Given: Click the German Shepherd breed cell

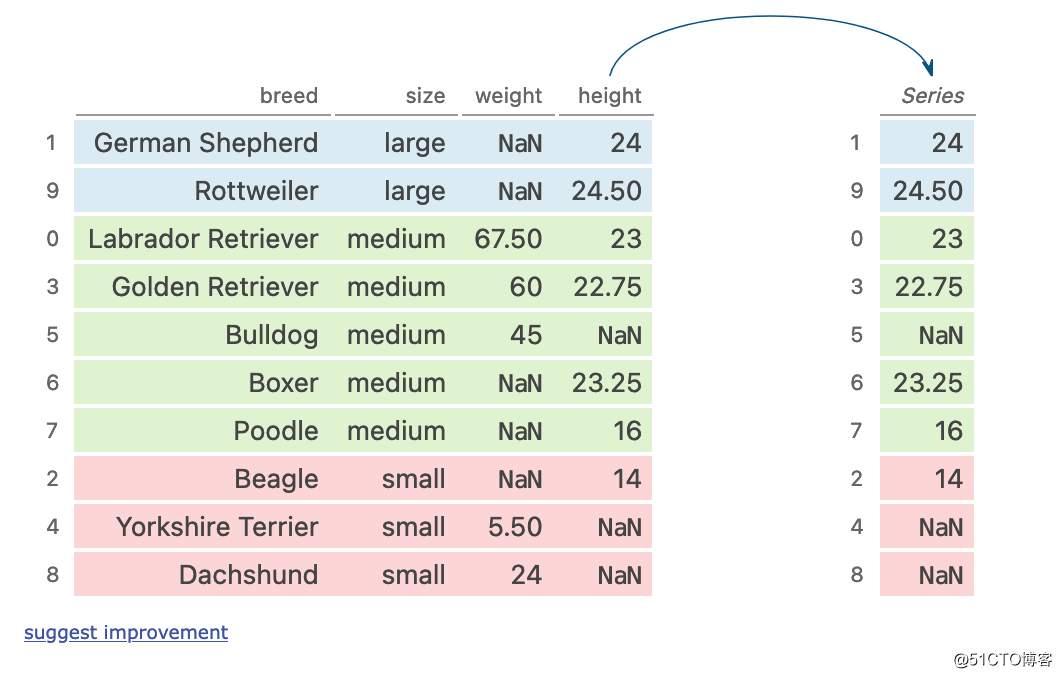Looking at the screenshot, I should point(206,143).
